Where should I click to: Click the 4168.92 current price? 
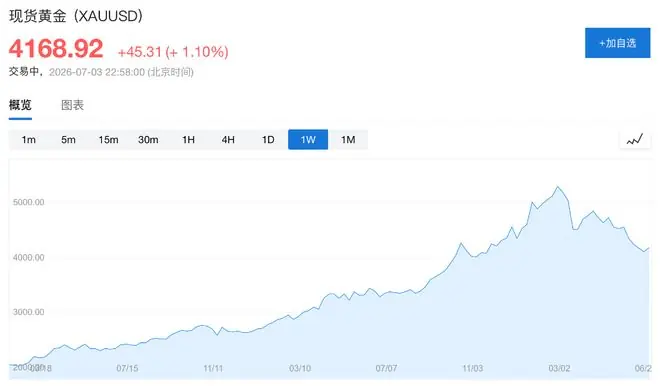(56, 48)
